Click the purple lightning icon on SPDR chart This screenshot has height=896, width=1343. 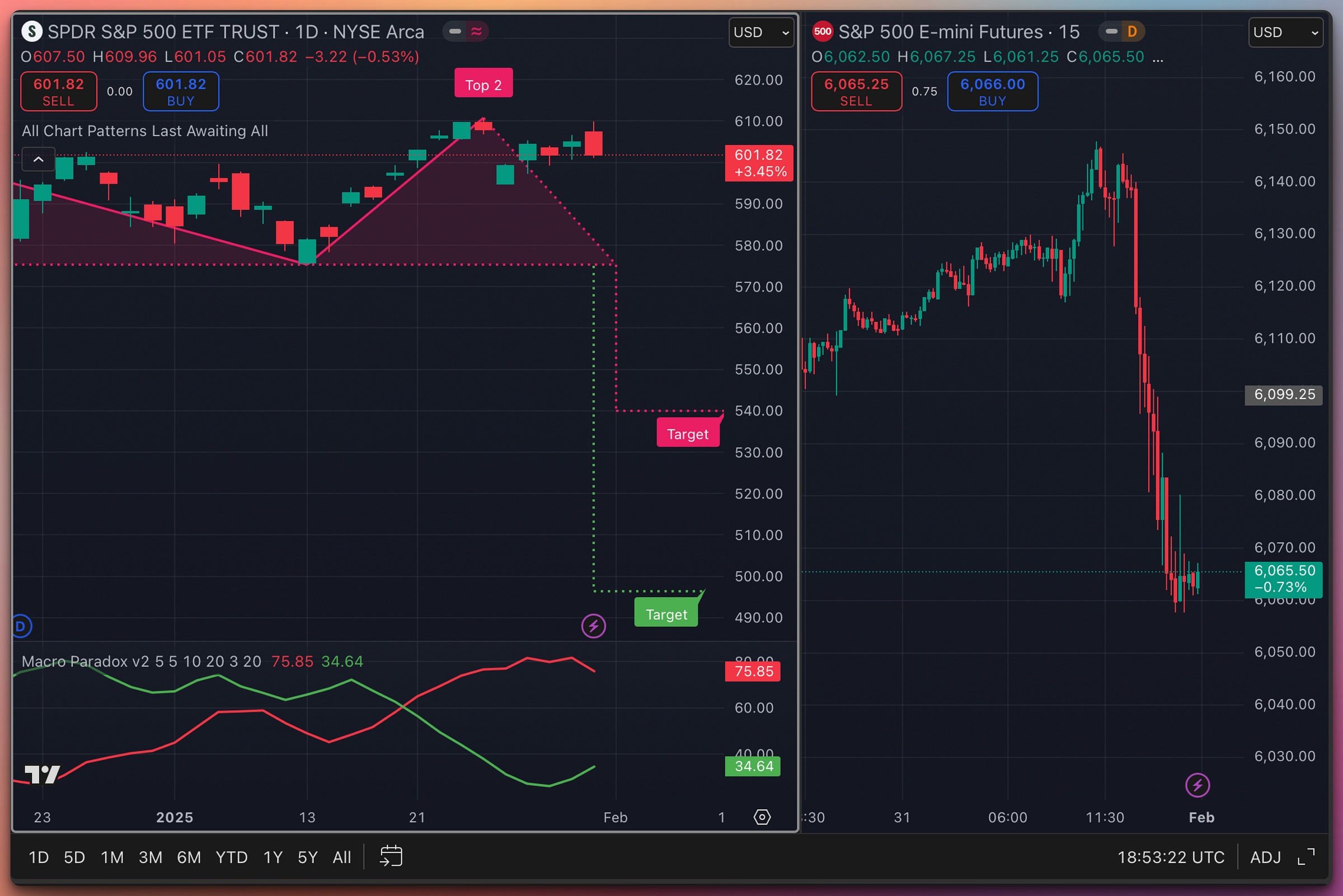point(594,626)
